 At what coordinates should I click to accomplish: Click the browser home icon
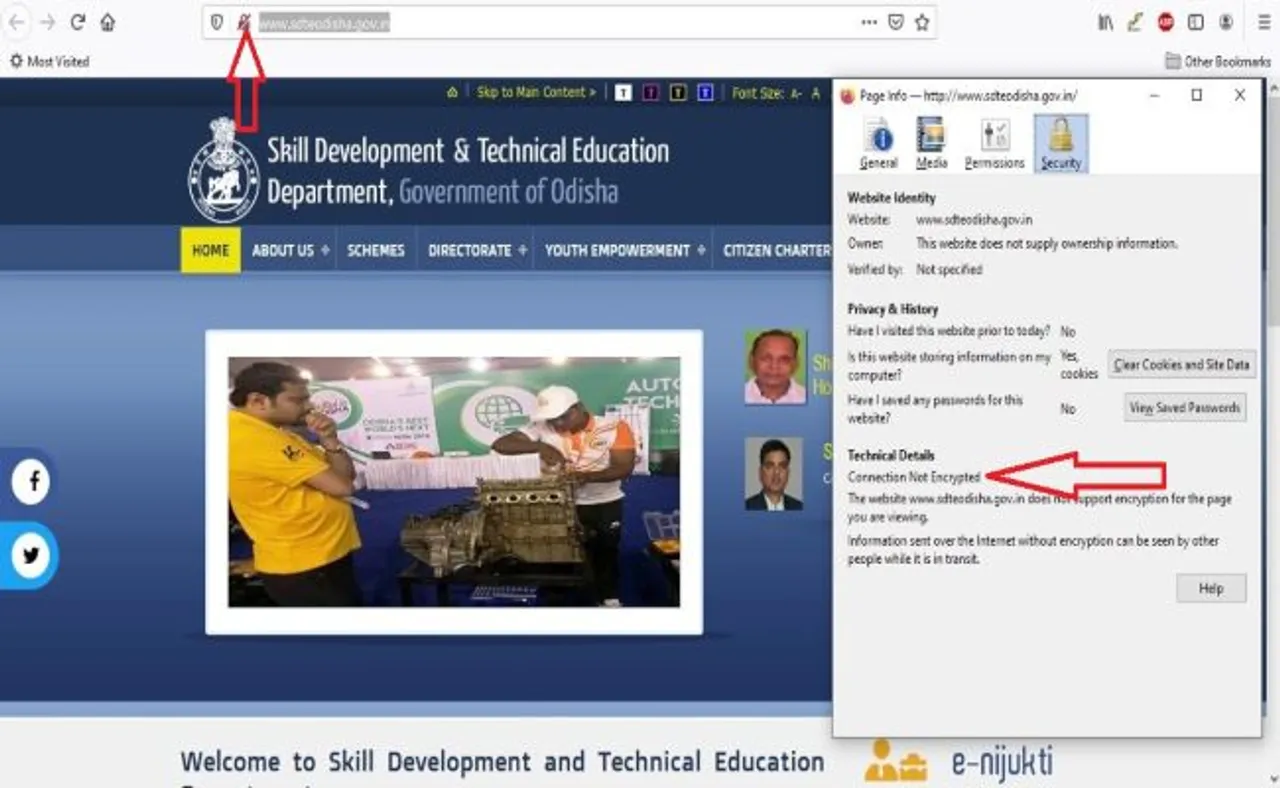(107, 22)
